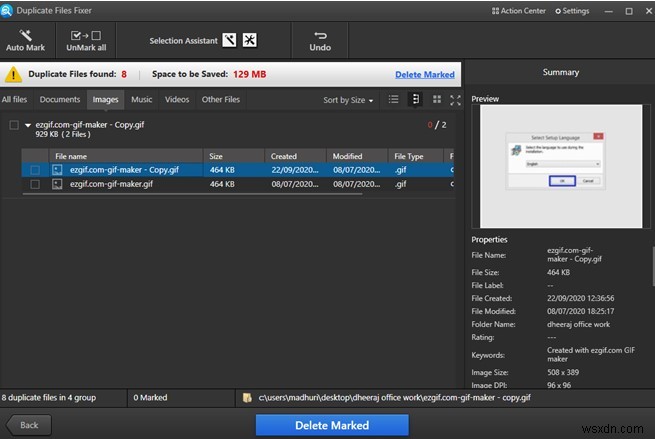The width and height of the screenshot is (655, 439).
Task: Check the group checkbox for ezgif.com-gif-maker - Copy.gif
Action: point(14,125)
